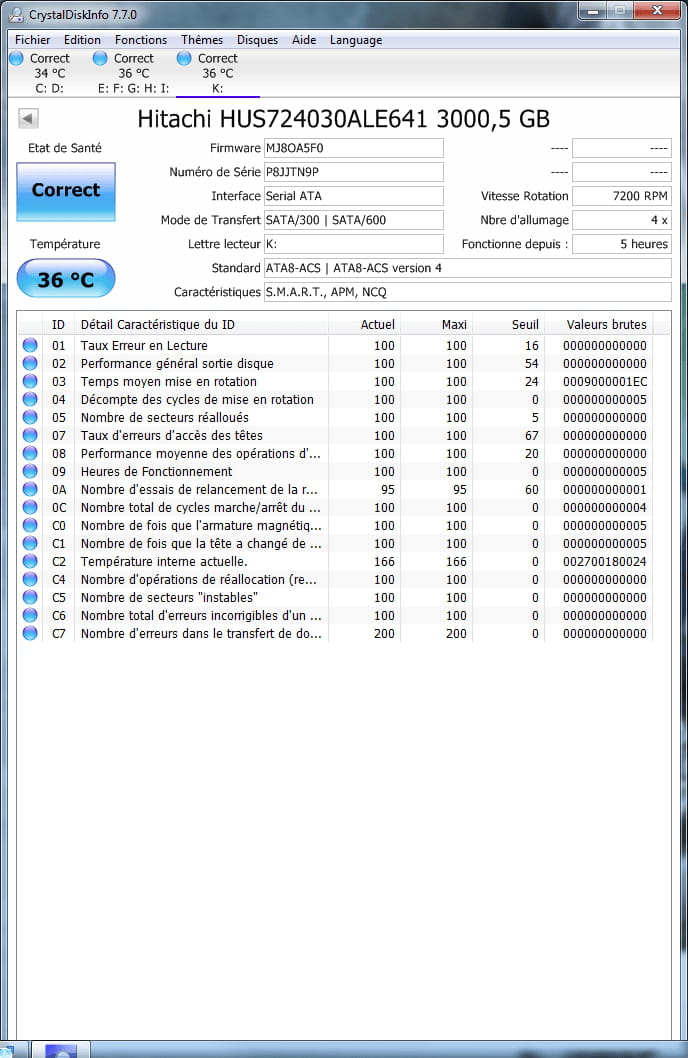Click status orb of attribute 05 secteurs réalloués
This screenshot has width=688, height=1058.
[30, 417]
